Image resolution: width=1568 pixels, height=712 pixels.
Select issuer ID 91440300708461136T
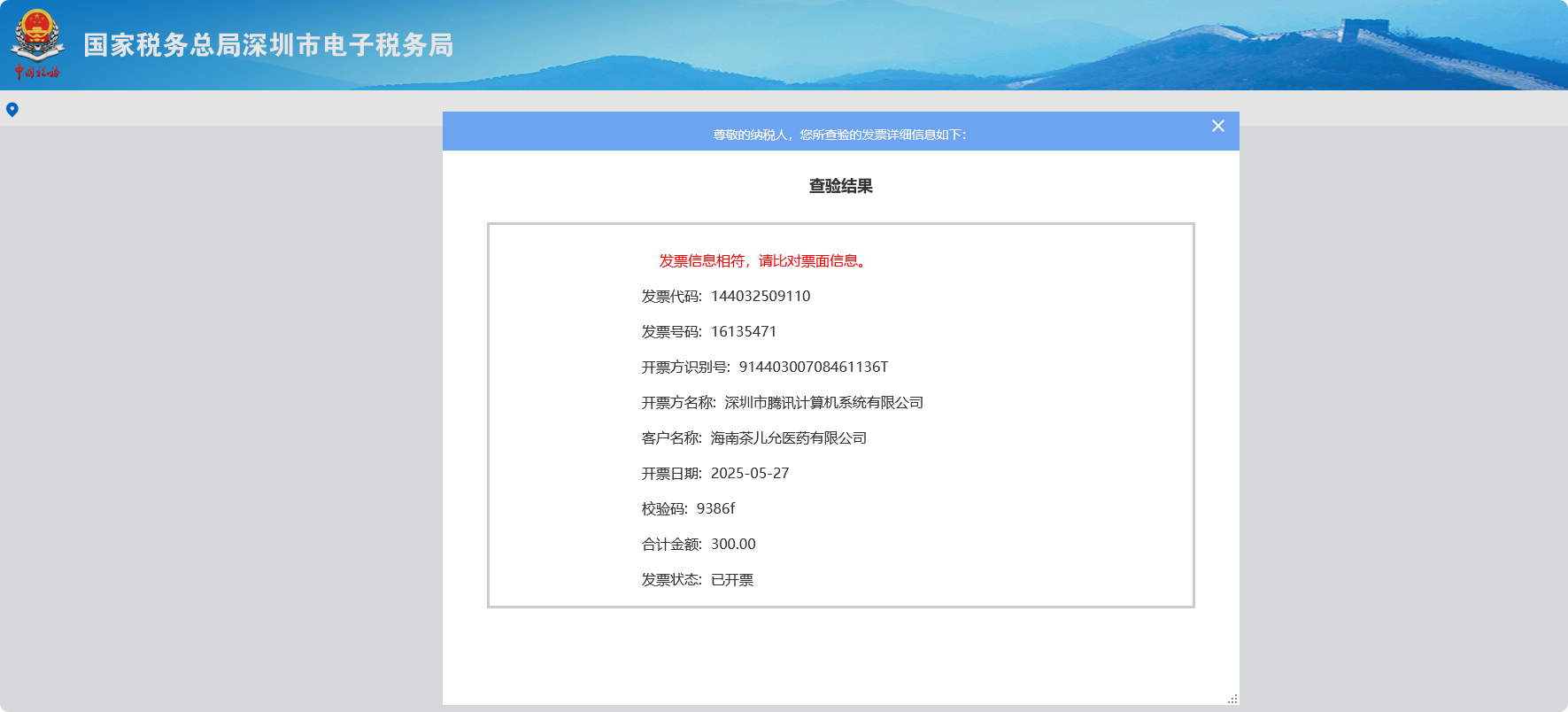pos(814,367)
